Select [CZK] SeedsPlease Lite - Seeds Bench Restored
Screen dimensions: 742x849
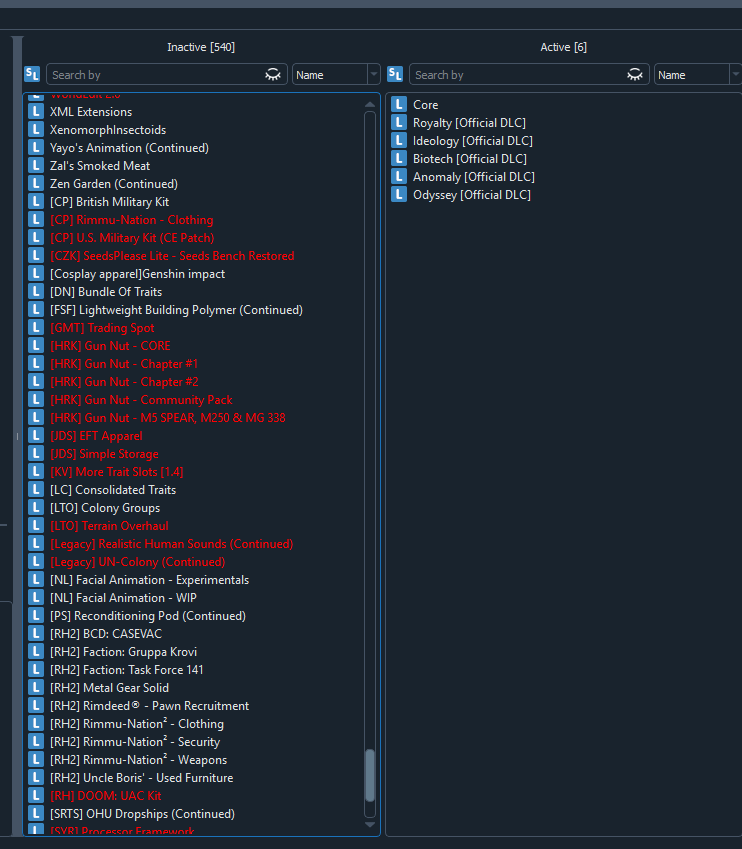pyautogui.click(x=172, y=256)
